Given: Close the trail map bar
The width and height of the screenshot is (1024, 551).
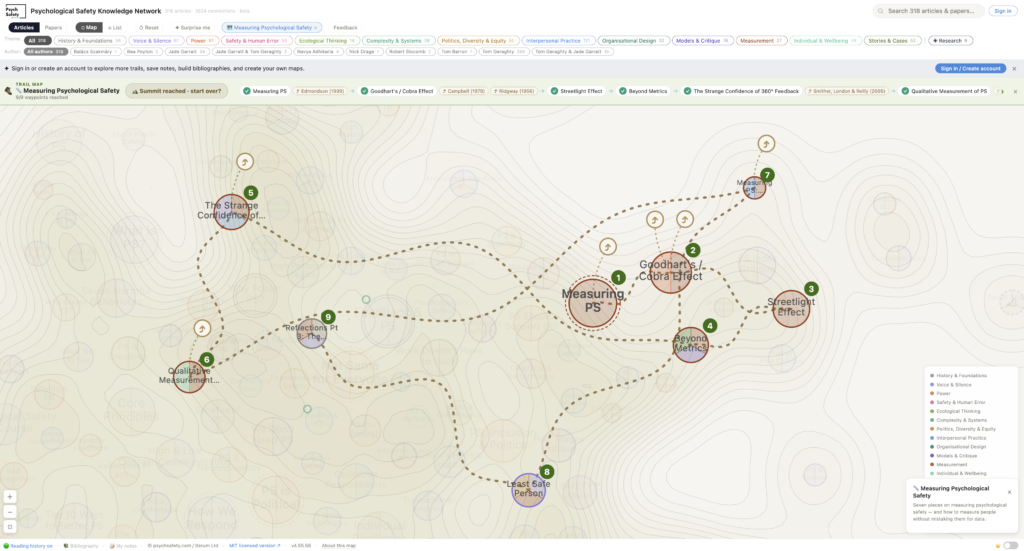Looking at the screenshot, I should (1016, 91).
